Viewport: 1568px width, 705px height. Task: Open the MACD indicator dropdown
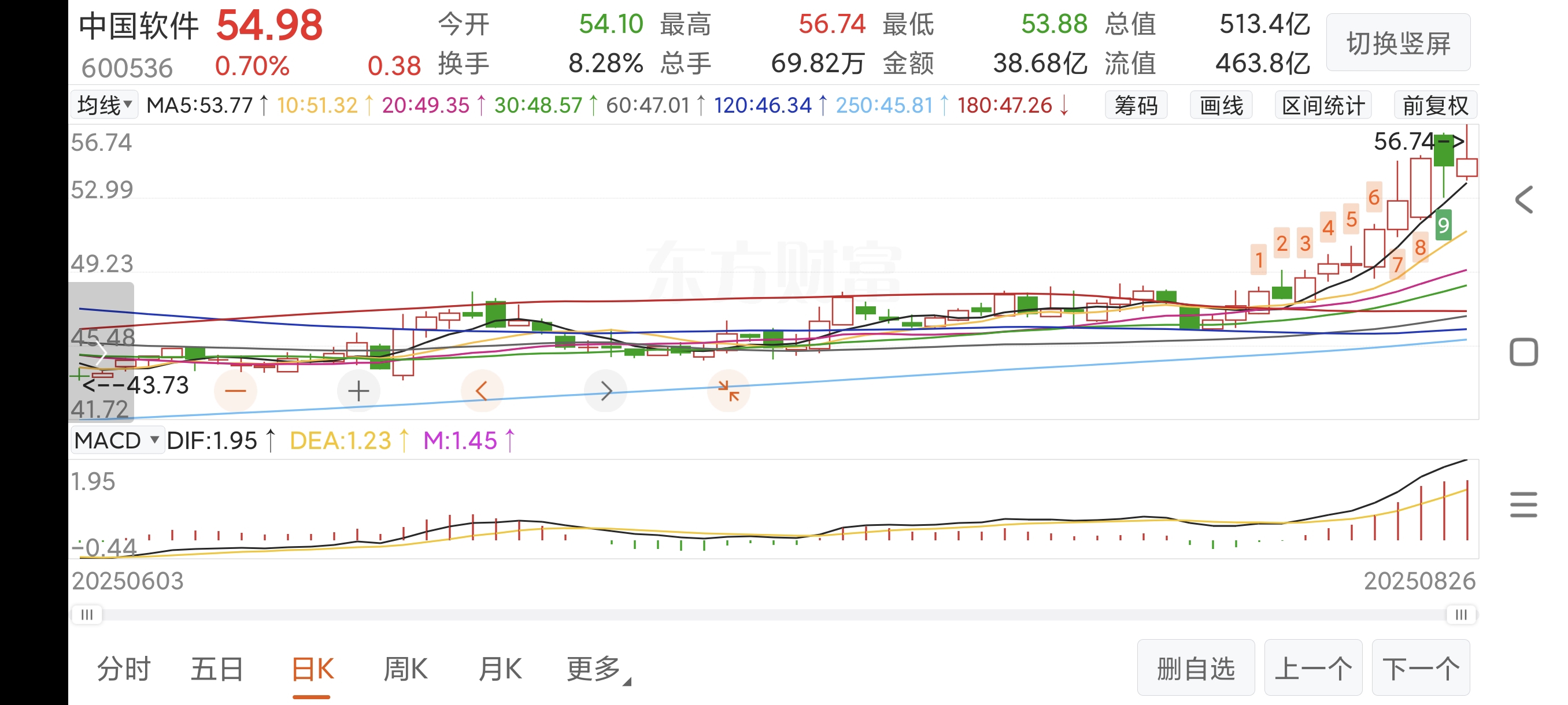coord(117,440)
